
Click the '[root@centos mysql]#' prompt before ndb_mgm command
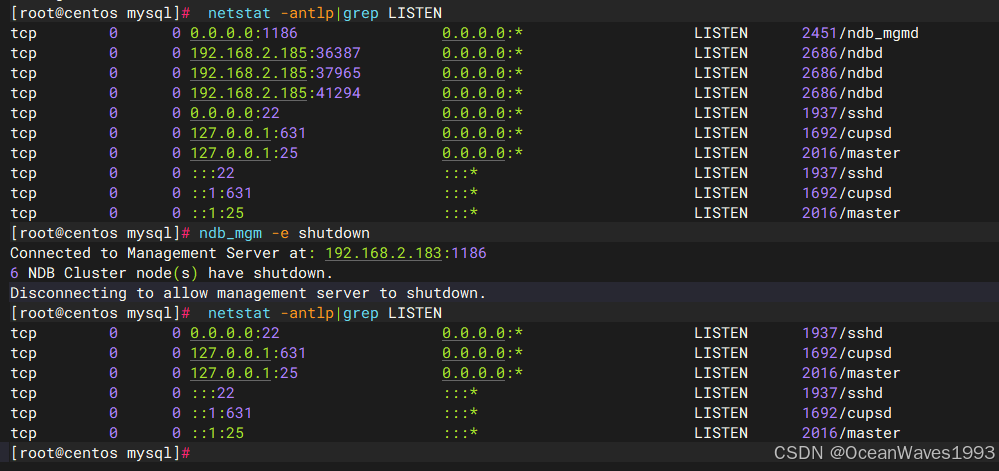point(100,233)
